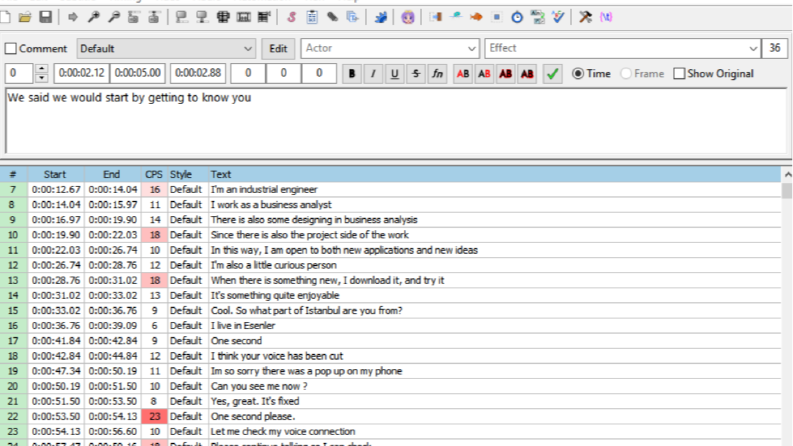The height and width of the screenshot is (446, 793).
Task: Snap subtitles to scene icon
Action: [243, 17]
